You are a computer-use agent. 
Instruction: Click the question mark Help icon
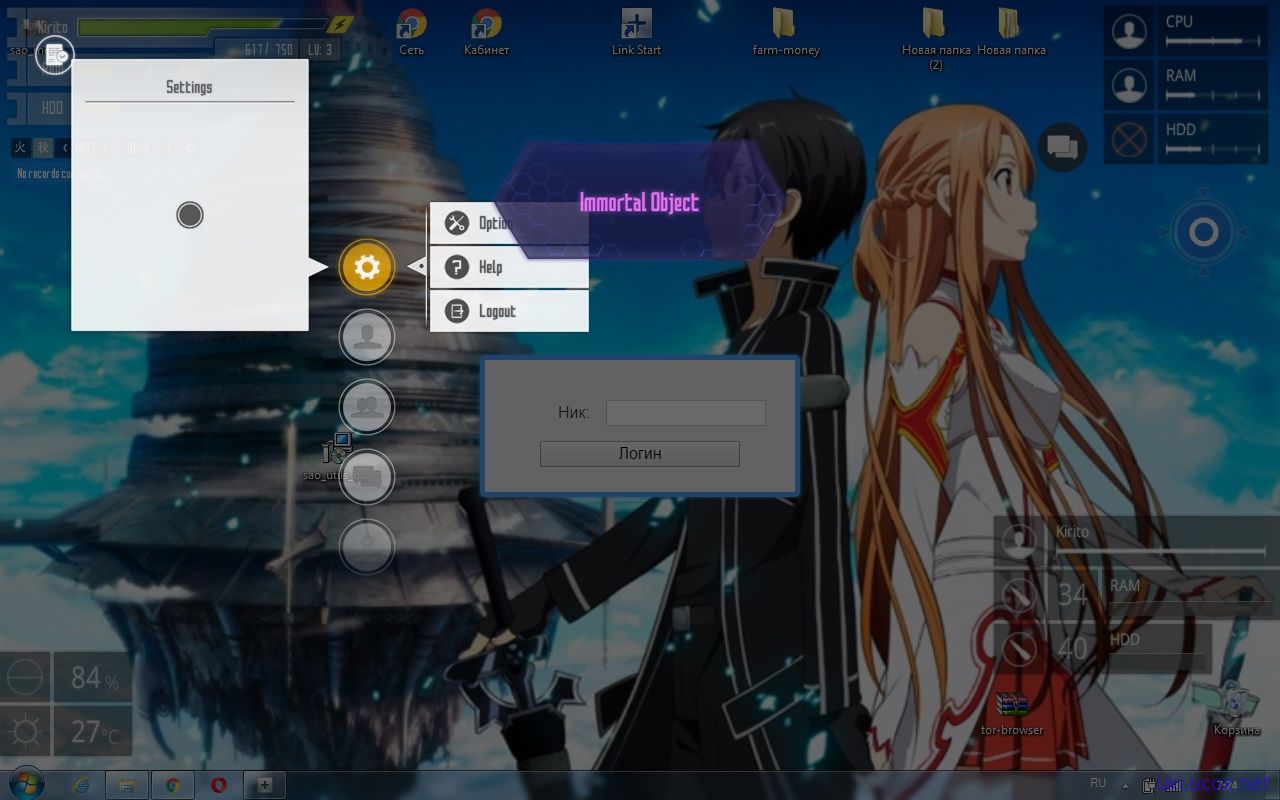coord(457,267)
